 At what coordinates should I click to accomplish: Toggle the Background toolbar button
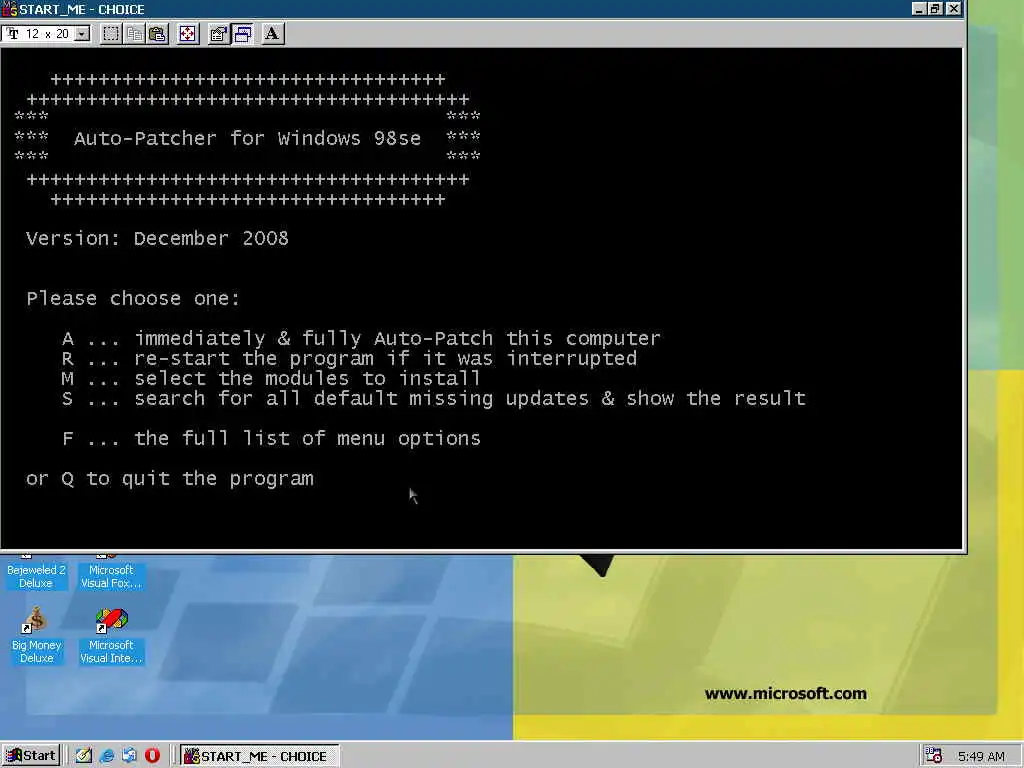(x=243, y=34)
